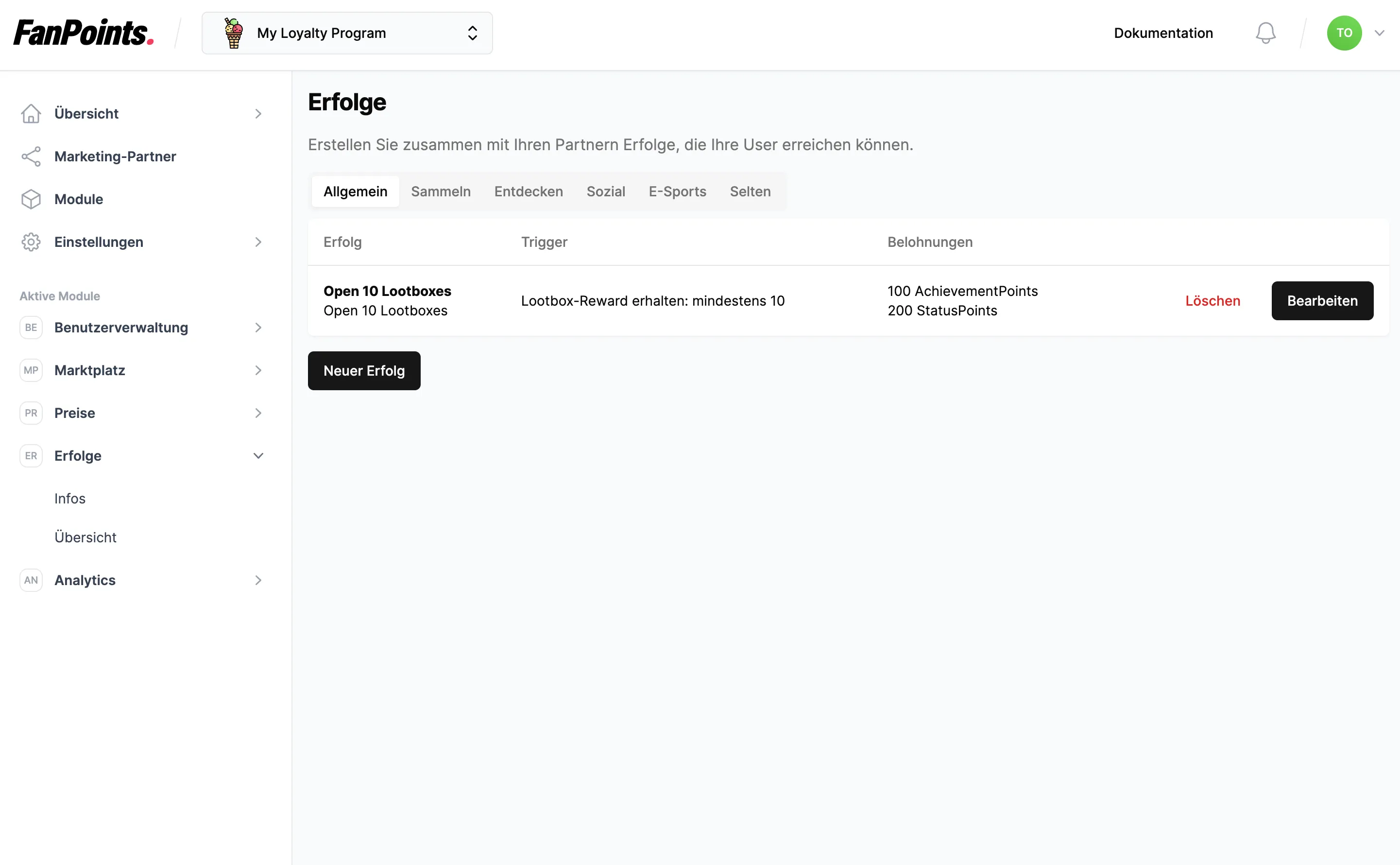Open the notification bell icon

tap(1265, 33)
